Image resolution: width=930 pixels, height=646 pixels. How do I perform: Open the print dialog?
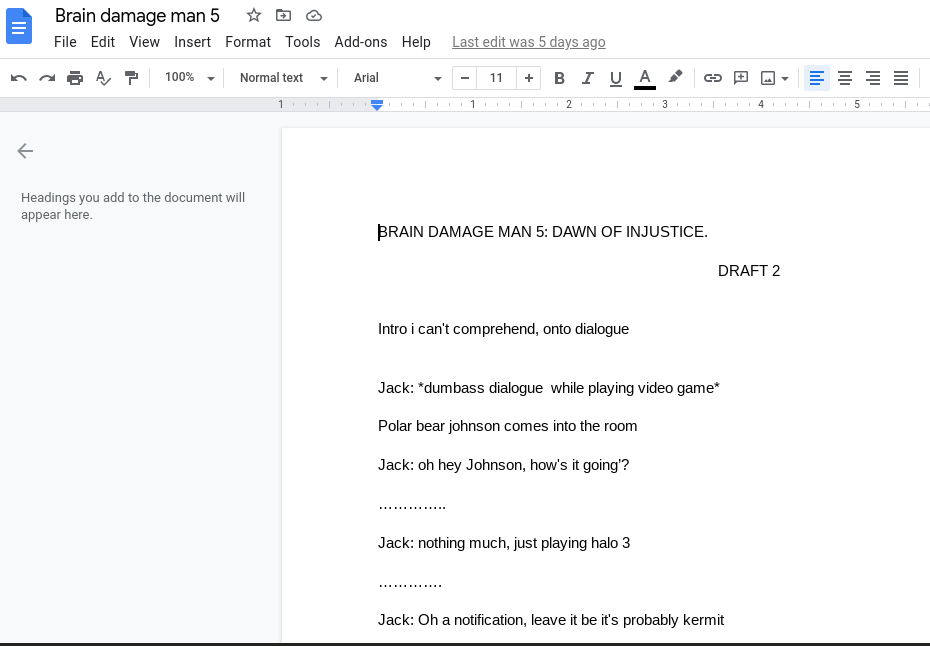(75, 78)
